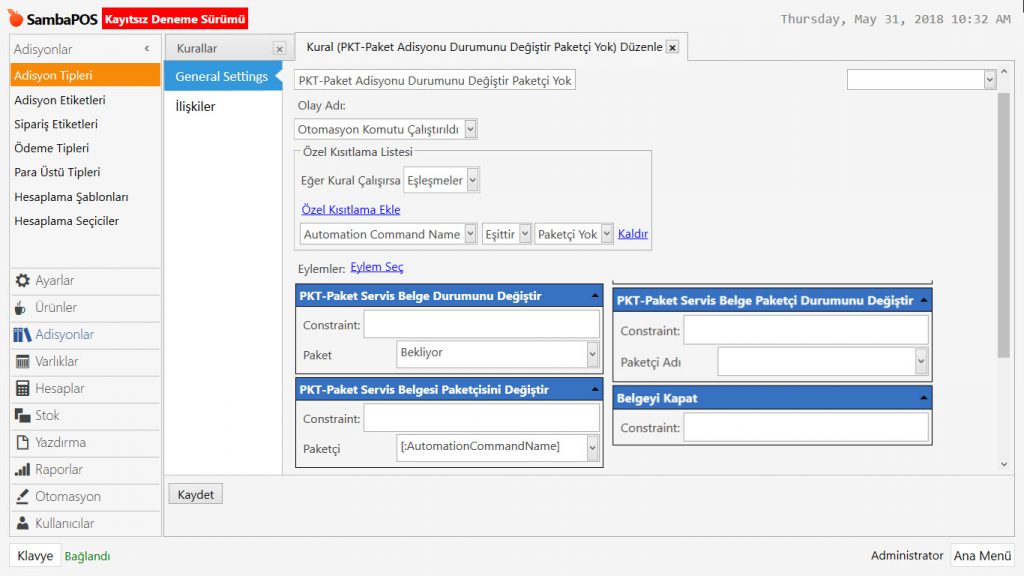Click the Stok truck icon

(x=22, y=416)
